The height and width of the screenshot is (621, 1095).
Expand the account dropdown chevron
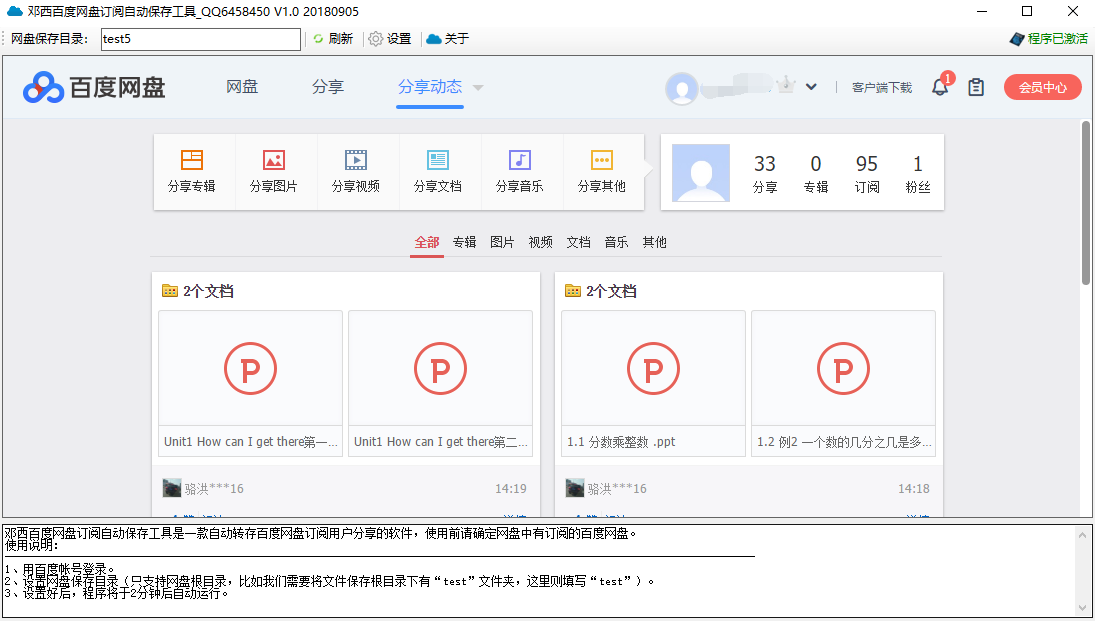(811, 87)
